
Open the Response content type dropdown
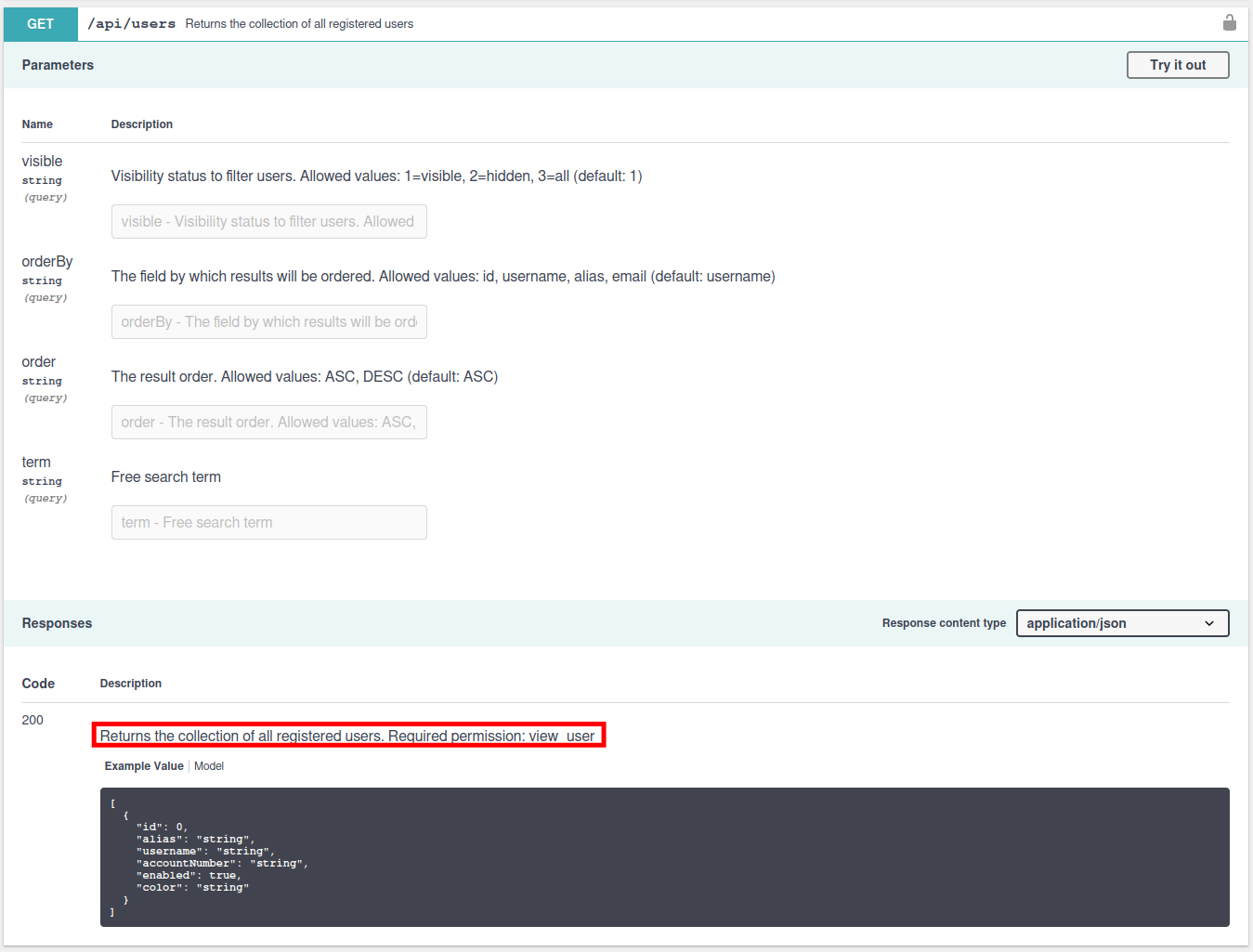(1122, 623)
